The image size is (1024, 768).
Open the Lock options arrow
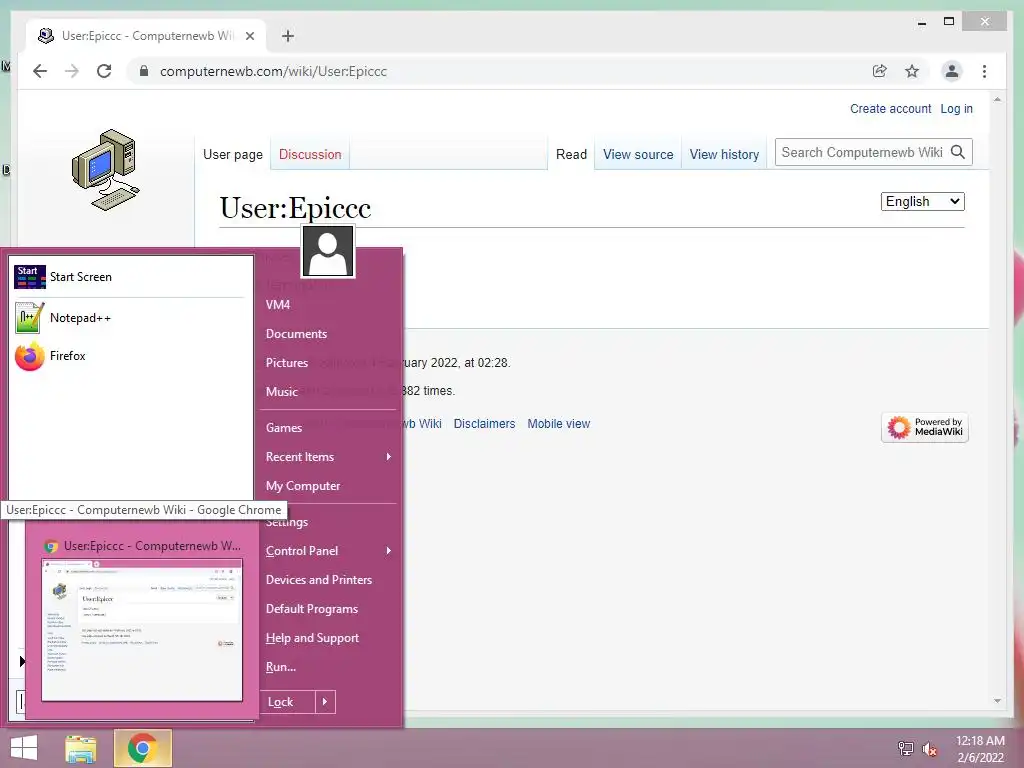(325, 701)
